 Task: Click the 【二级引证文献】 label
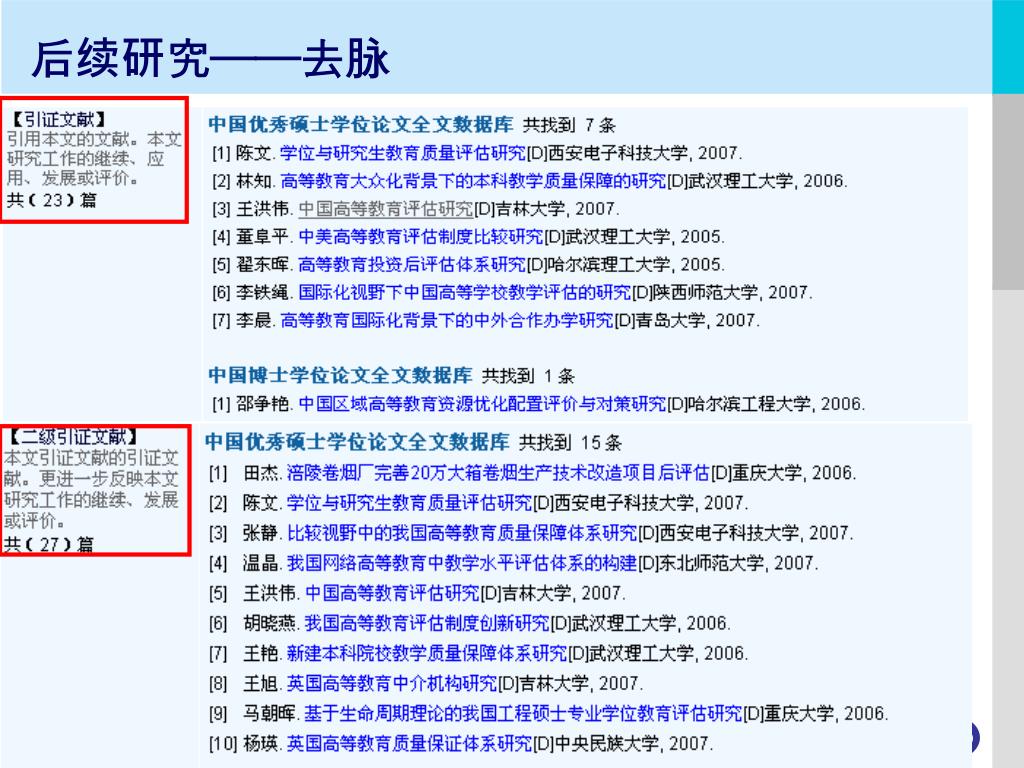[x=72, y=436]
